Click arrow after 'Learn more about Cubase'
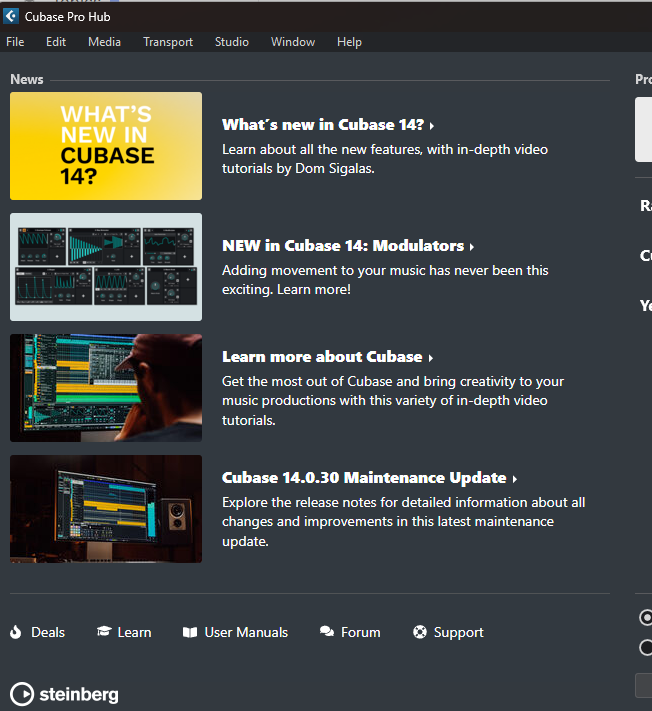The image size is (652, 711). click(430, 358)
